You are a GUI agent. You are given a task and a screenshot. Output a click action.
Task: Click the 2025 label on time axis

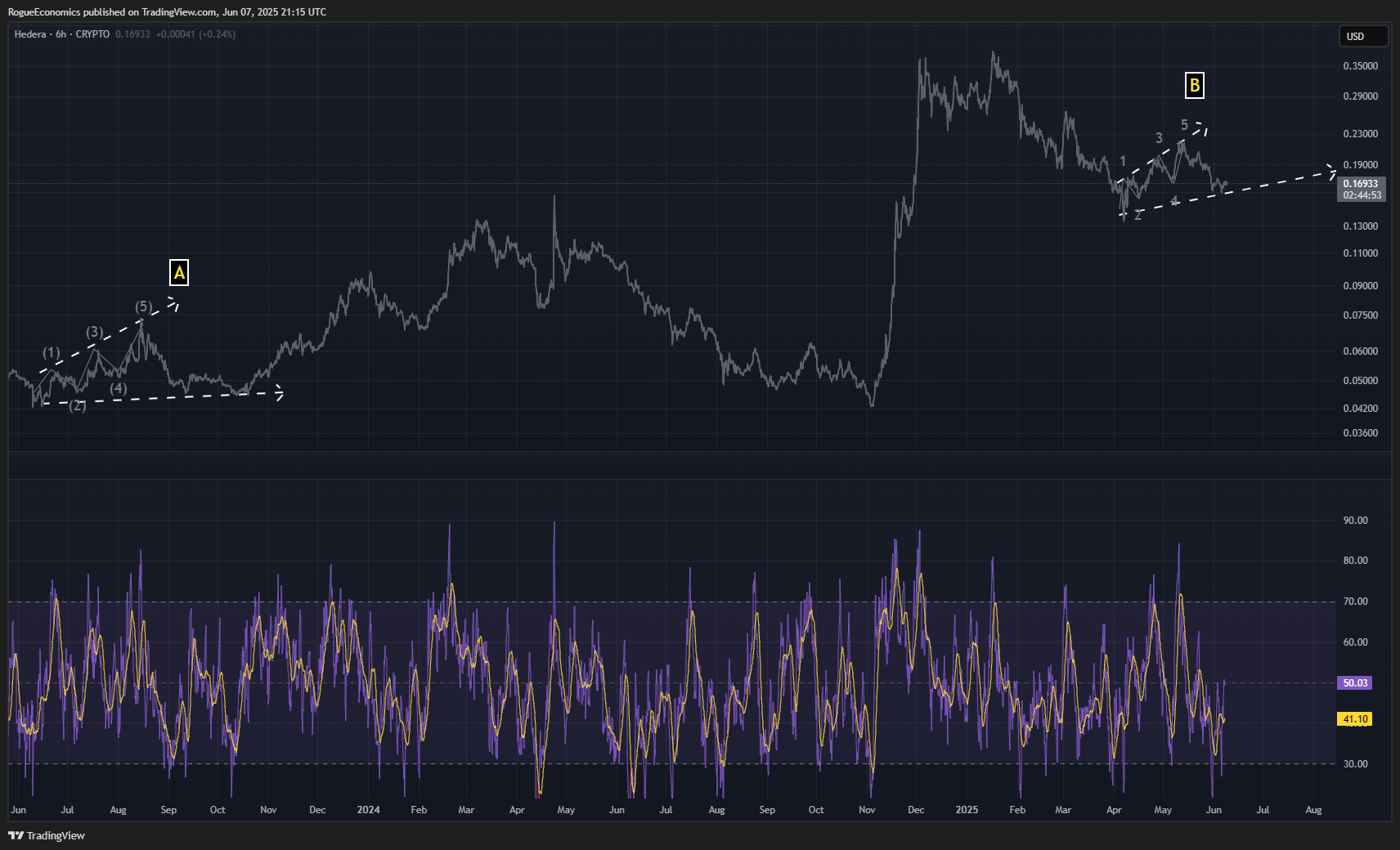[967, 810]
